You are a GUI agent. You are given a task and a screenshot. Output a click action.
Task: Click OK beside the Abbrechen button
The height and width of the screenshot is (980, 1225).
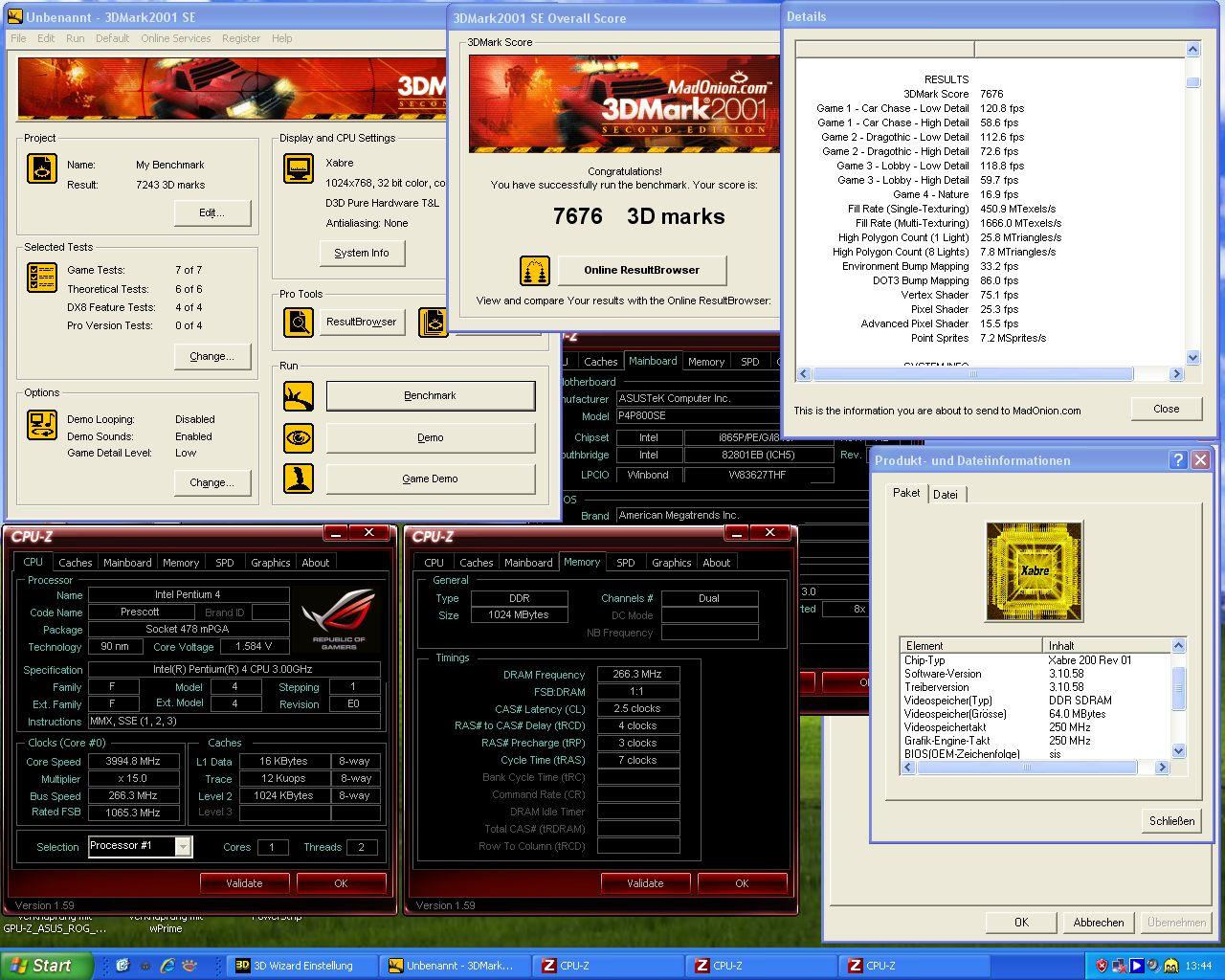pyautogui.click(x=1021, y=923)
